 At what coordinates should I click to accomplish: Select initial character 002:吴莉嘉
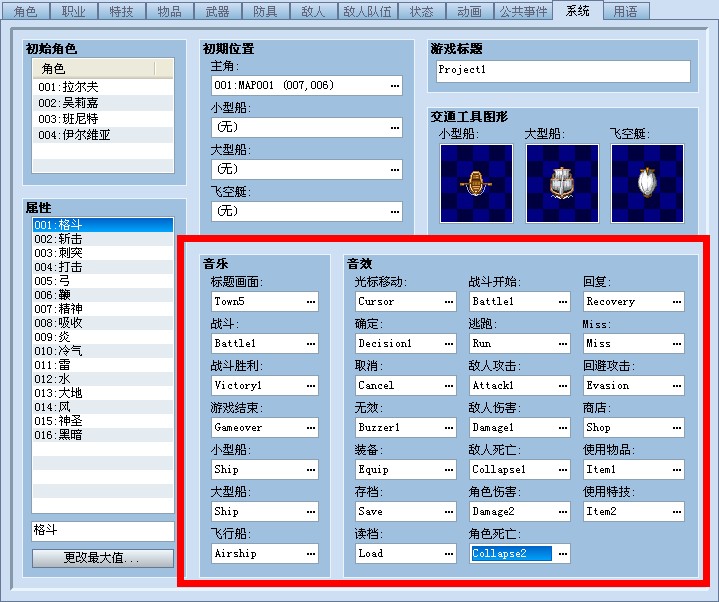pos(103,103)
